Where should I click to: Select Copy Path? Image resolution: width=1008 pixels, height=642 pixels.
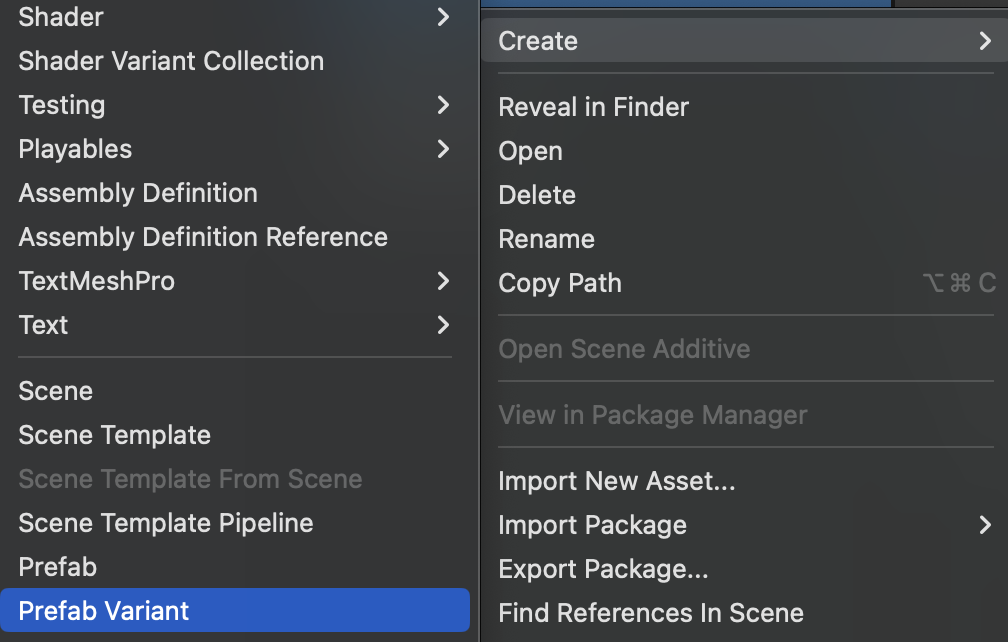560,283
